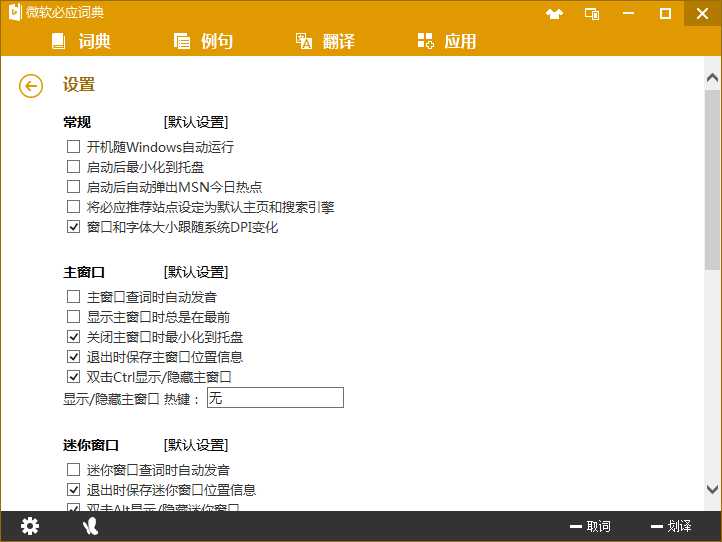Viewport: 722px width, 542px height.
Task: Go back using the circled arrow icon
Action: [31, 86]
